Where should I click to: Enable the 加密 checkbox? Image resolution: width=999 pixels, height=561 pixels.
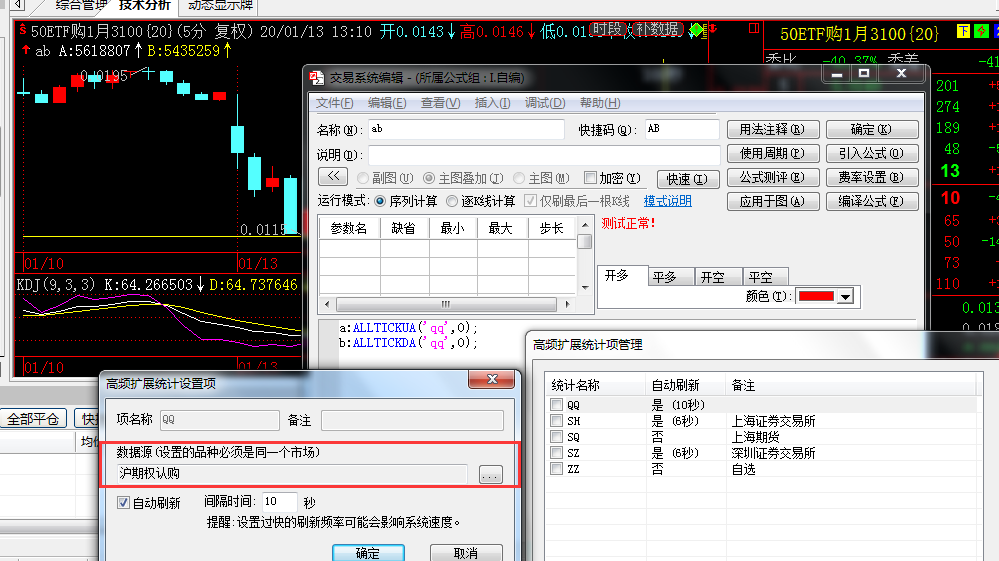click(590, 178)
